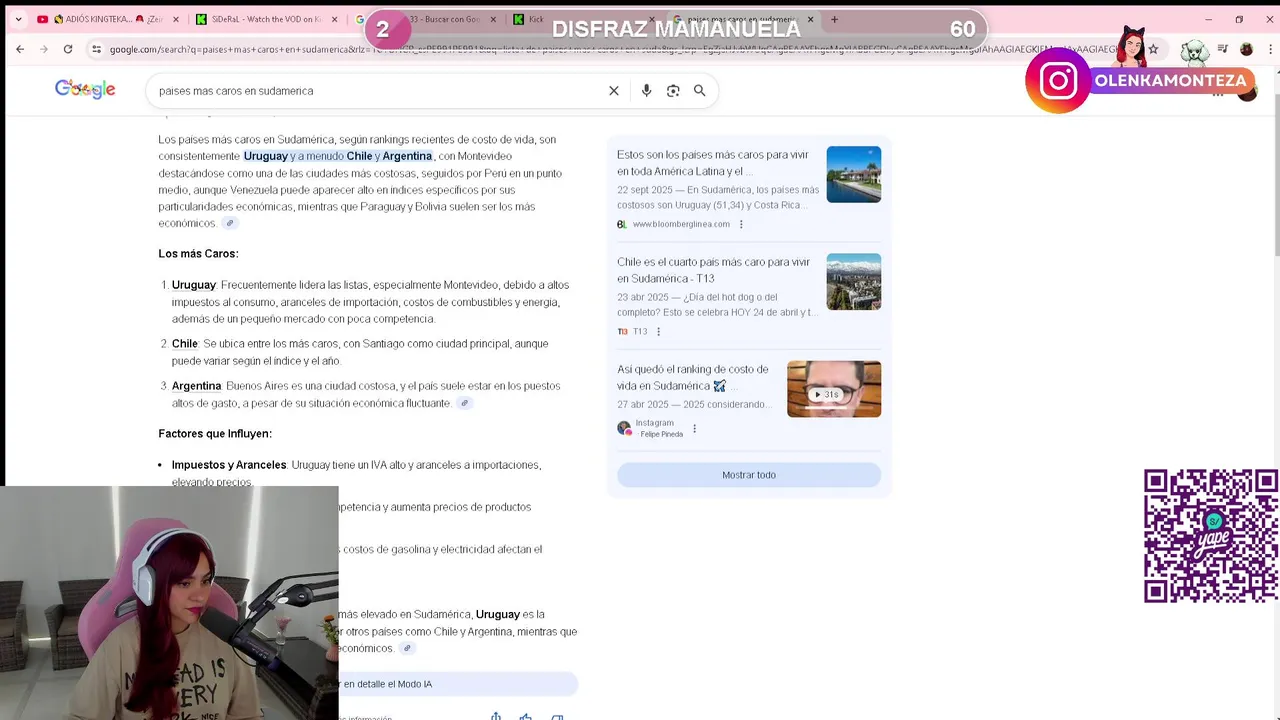Viewport: 1280px width, 720px height.
Task: View the Santiago city thumbnail of T13
Action: point(854,282)
